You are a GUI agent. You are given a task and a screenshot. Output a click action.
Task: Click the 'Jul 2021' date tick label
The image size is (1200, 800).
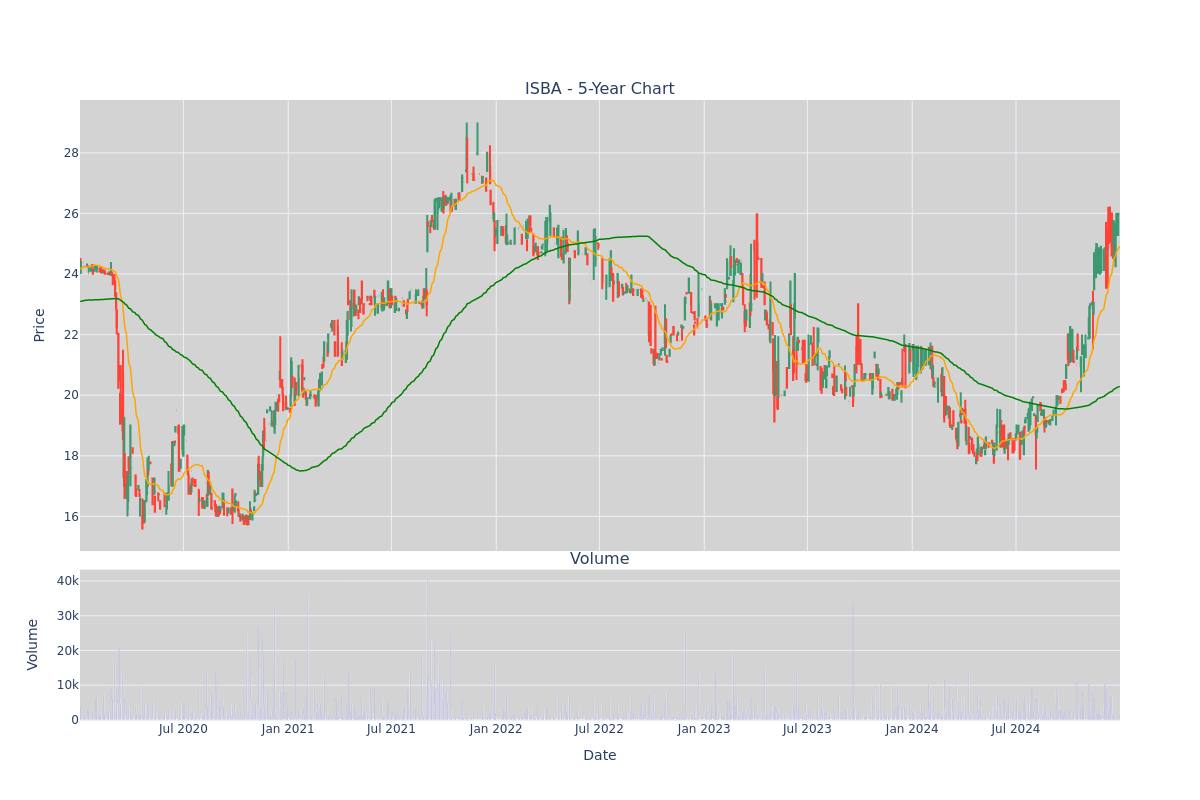391,729
